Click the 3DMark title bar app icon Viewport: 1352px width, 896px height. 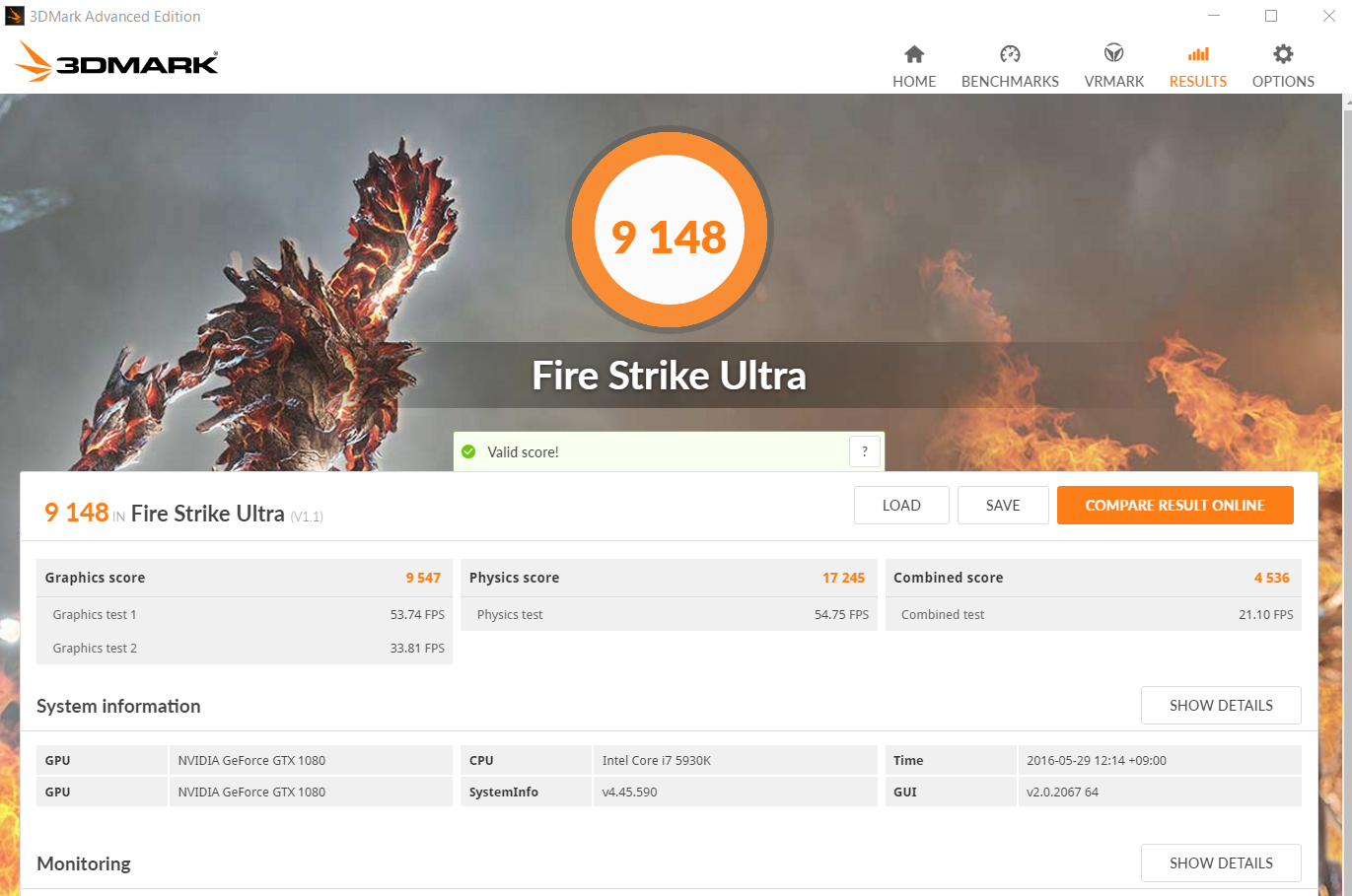coord(14,16)
